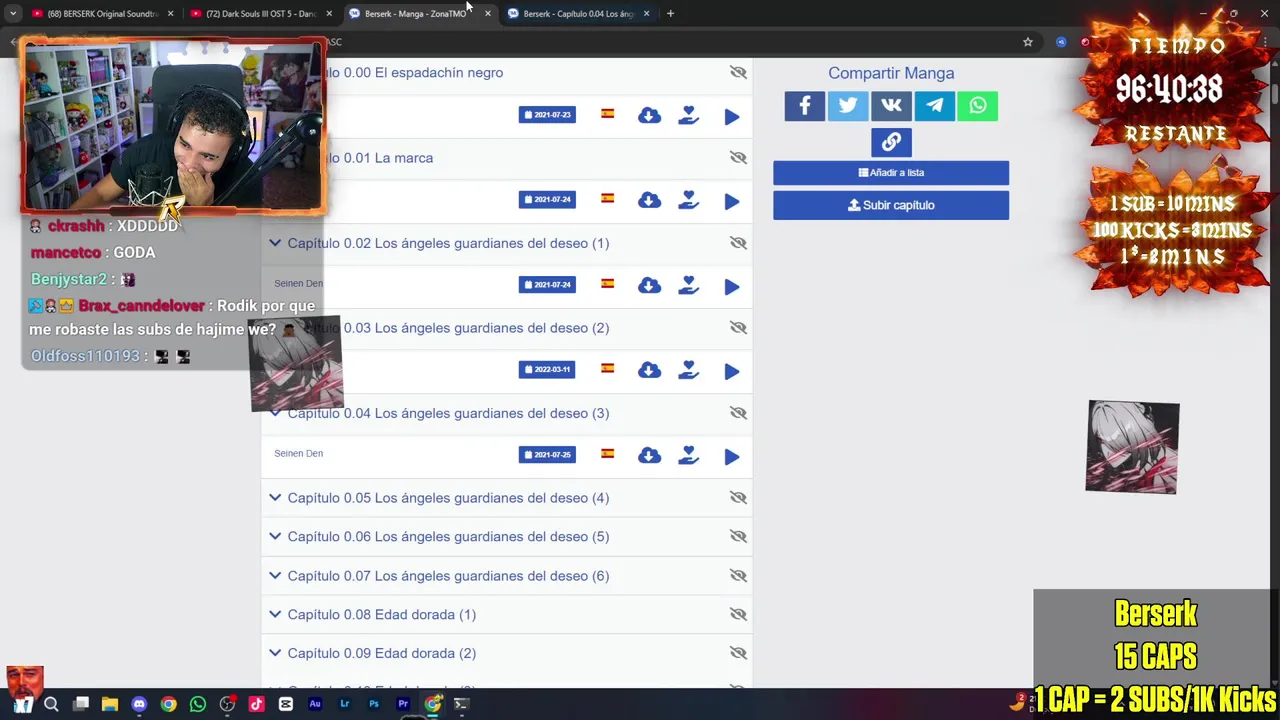
Task: Click the 2022-03-11 date badge
Action: (547, 369)
